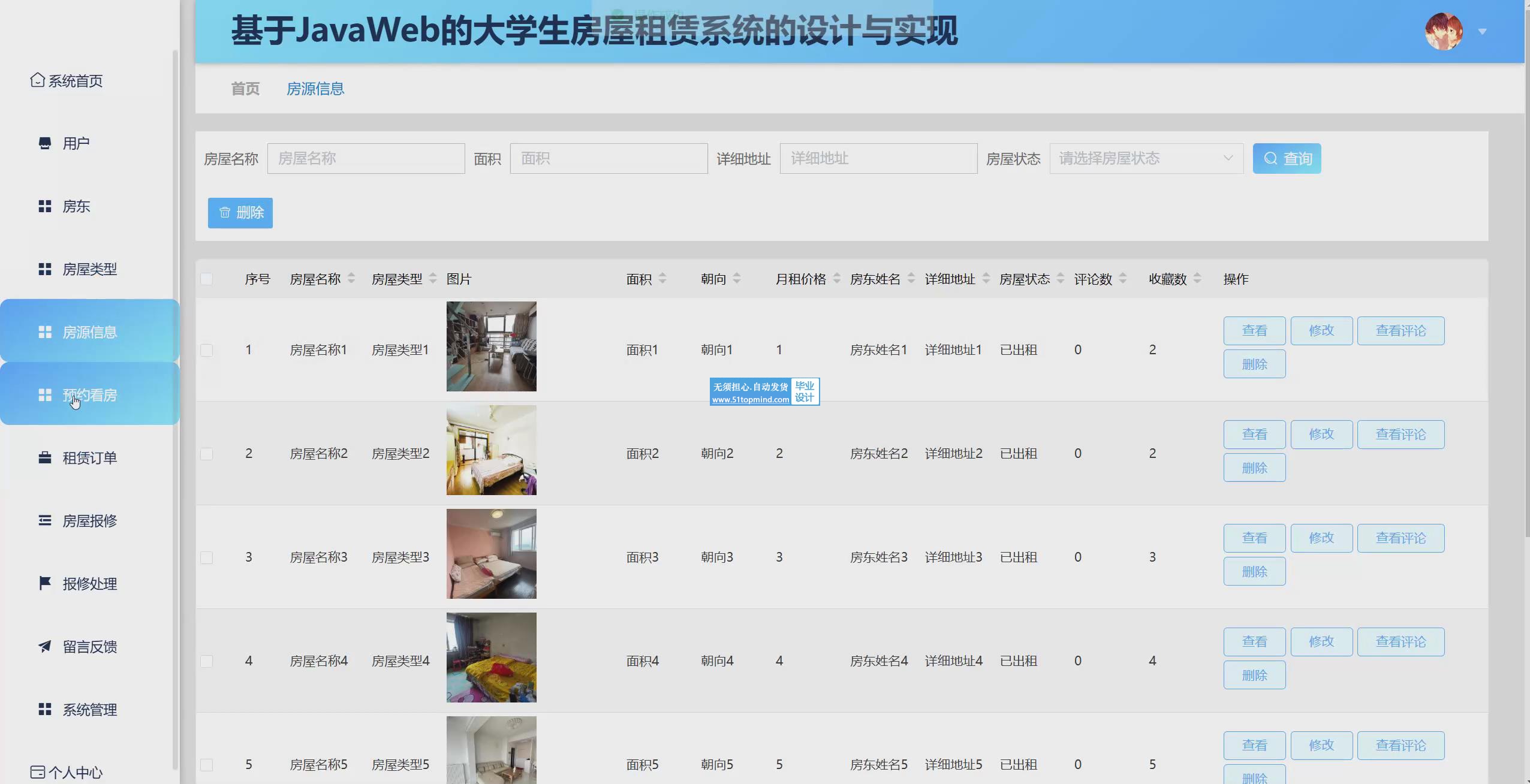Click the flag icon for 报修处理

click(x=45, y=583)
